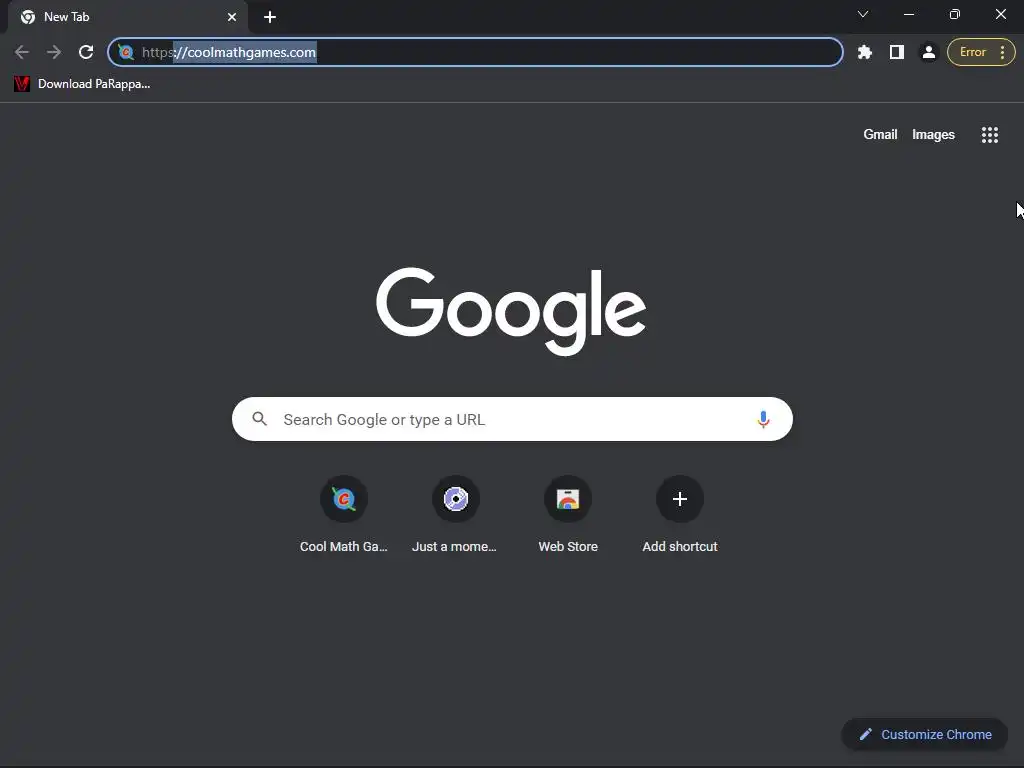This screenshot has width=1024, height=768.
Task: Click the forward navigation arrow
Action: [54, 52]
